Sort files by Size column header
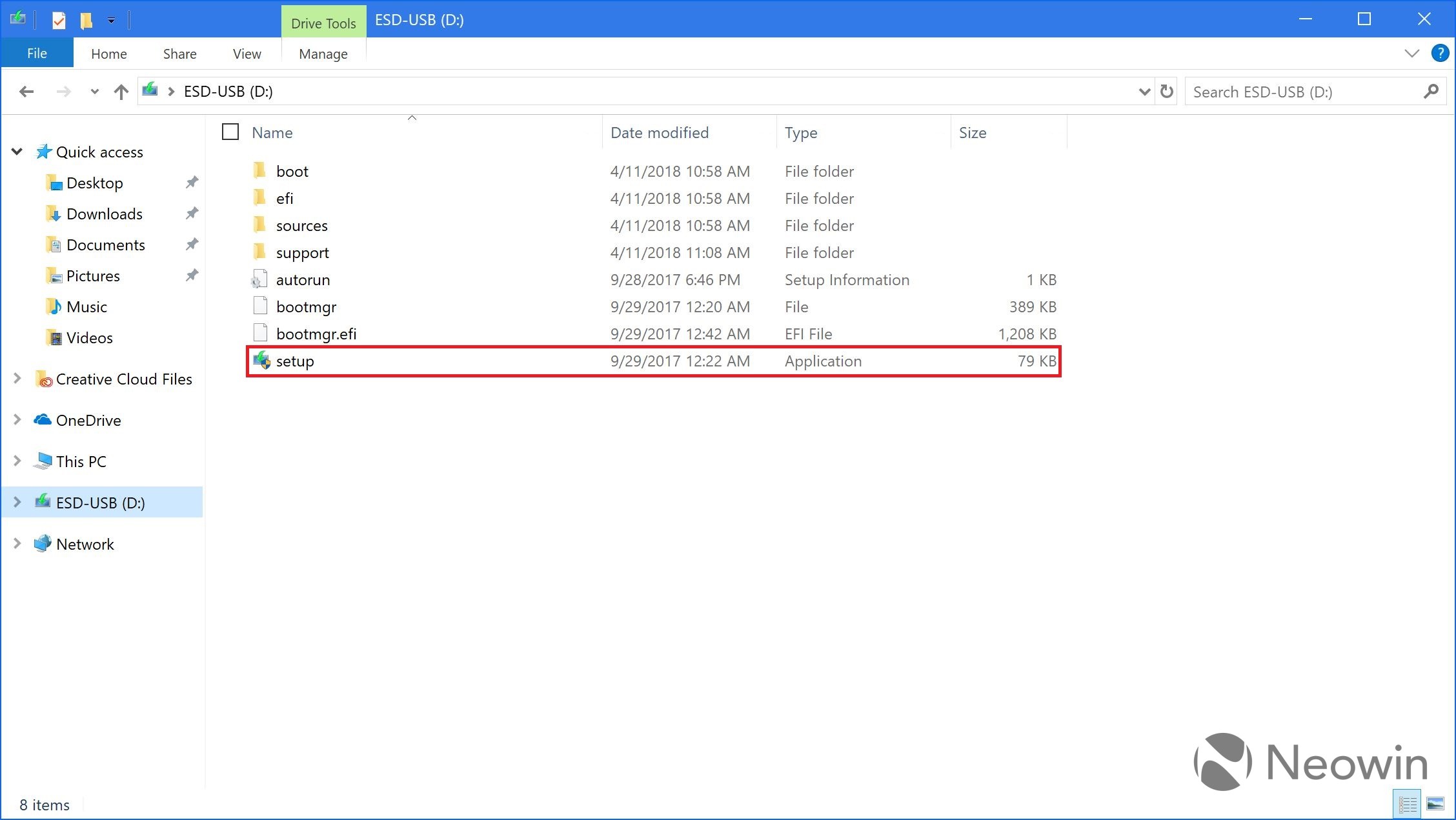The image size is (1456, 820). coord(972,132)
